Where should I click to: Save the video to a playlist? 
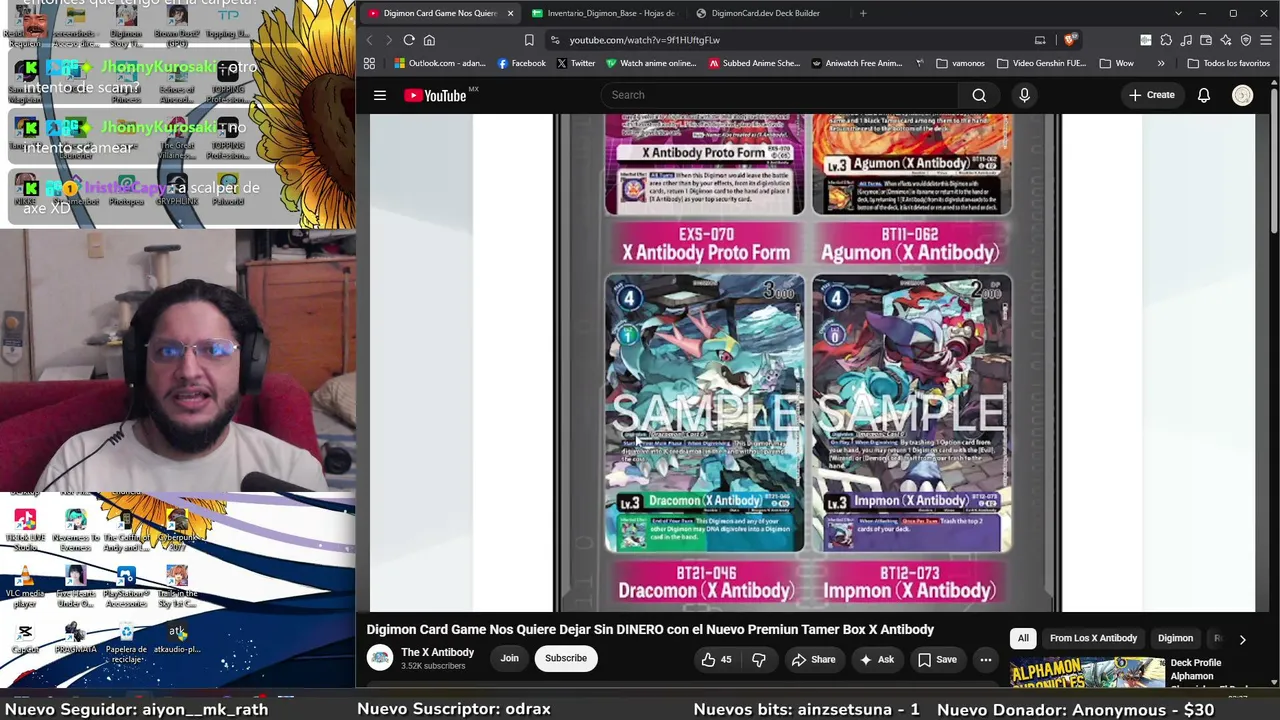point(937,659)
